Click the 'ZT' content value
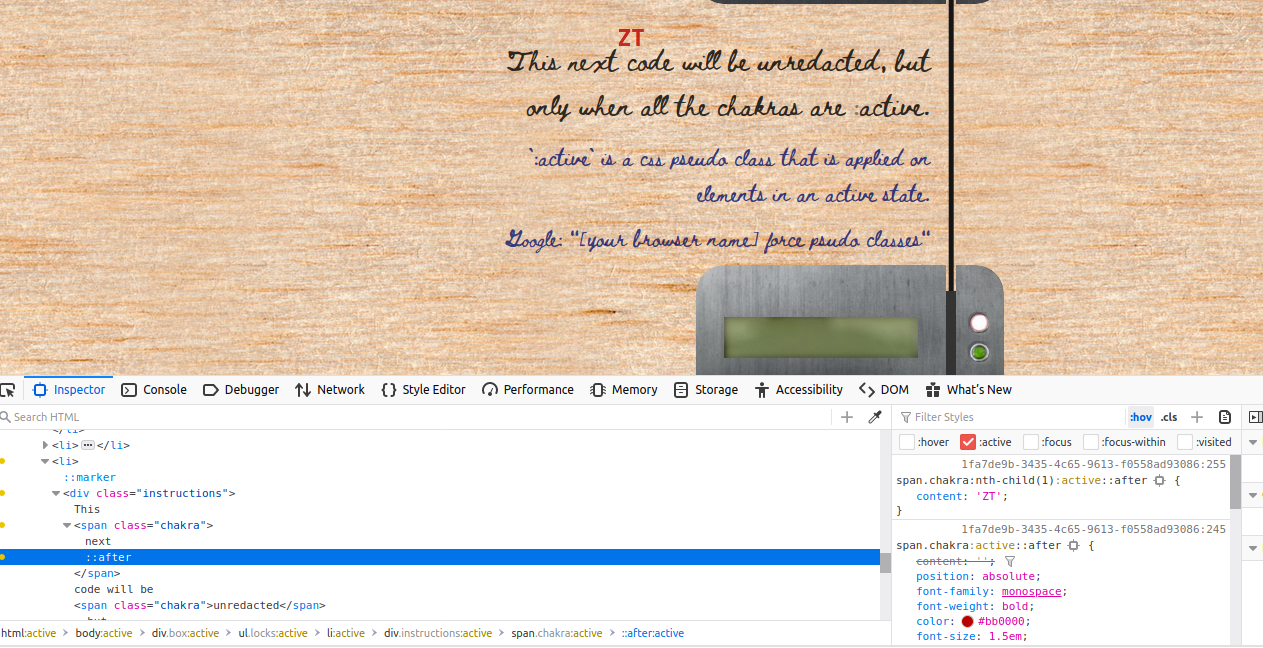Viewport: 1263px width, 648px height. pos(988,497)
